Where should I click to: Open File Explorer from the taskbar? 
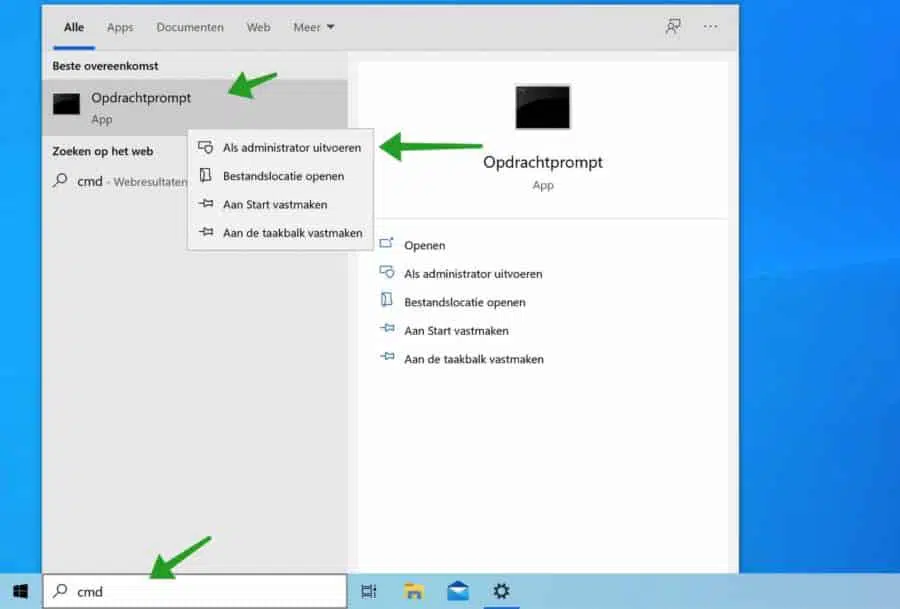tap(413, 591)
